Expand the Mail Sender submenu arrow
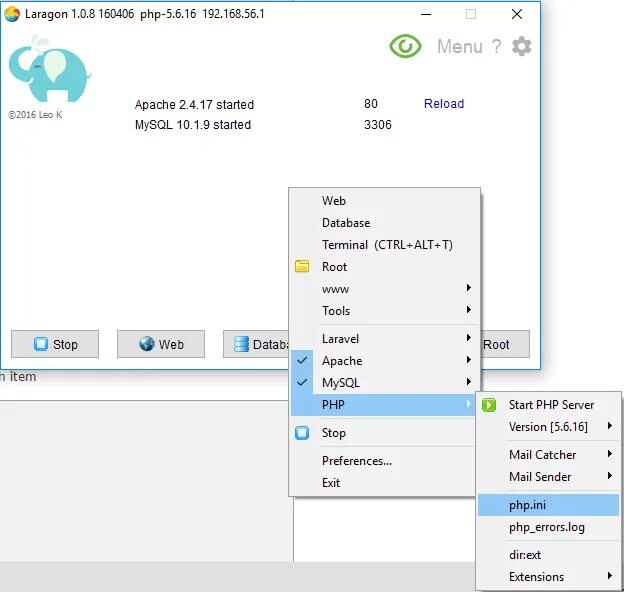Screen dimensions: 624x592 tap(609, 476)
